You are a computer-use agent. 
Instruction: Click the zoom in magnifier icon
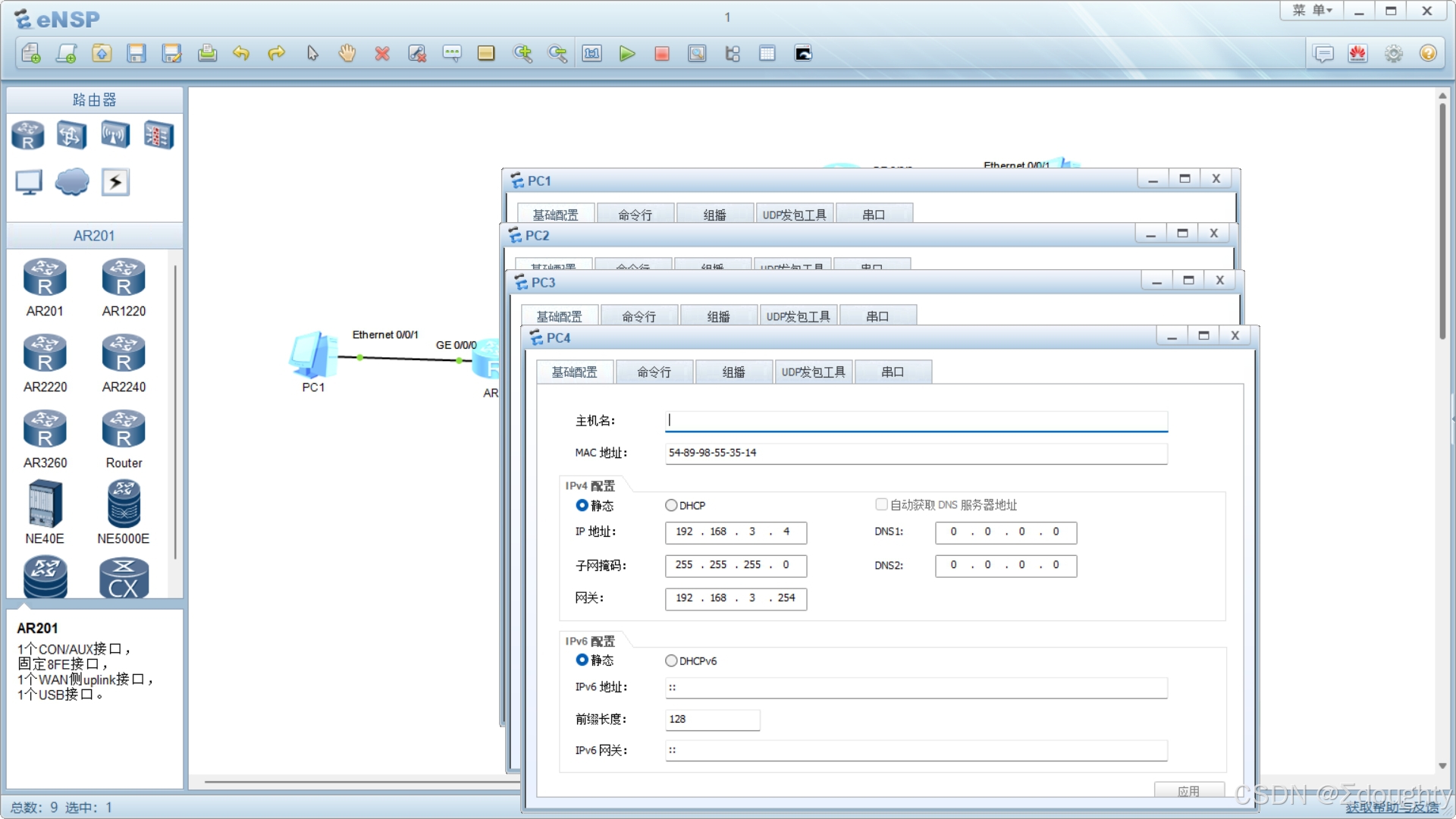tap(522, 53)
